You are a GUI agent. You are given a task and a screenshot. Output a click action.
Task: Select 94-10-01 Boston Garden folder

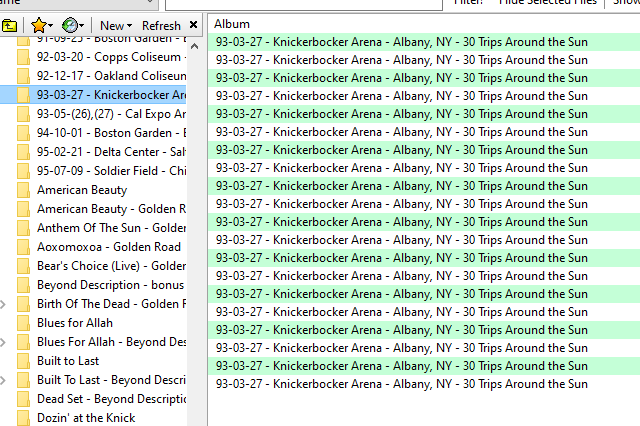(111, 133)
